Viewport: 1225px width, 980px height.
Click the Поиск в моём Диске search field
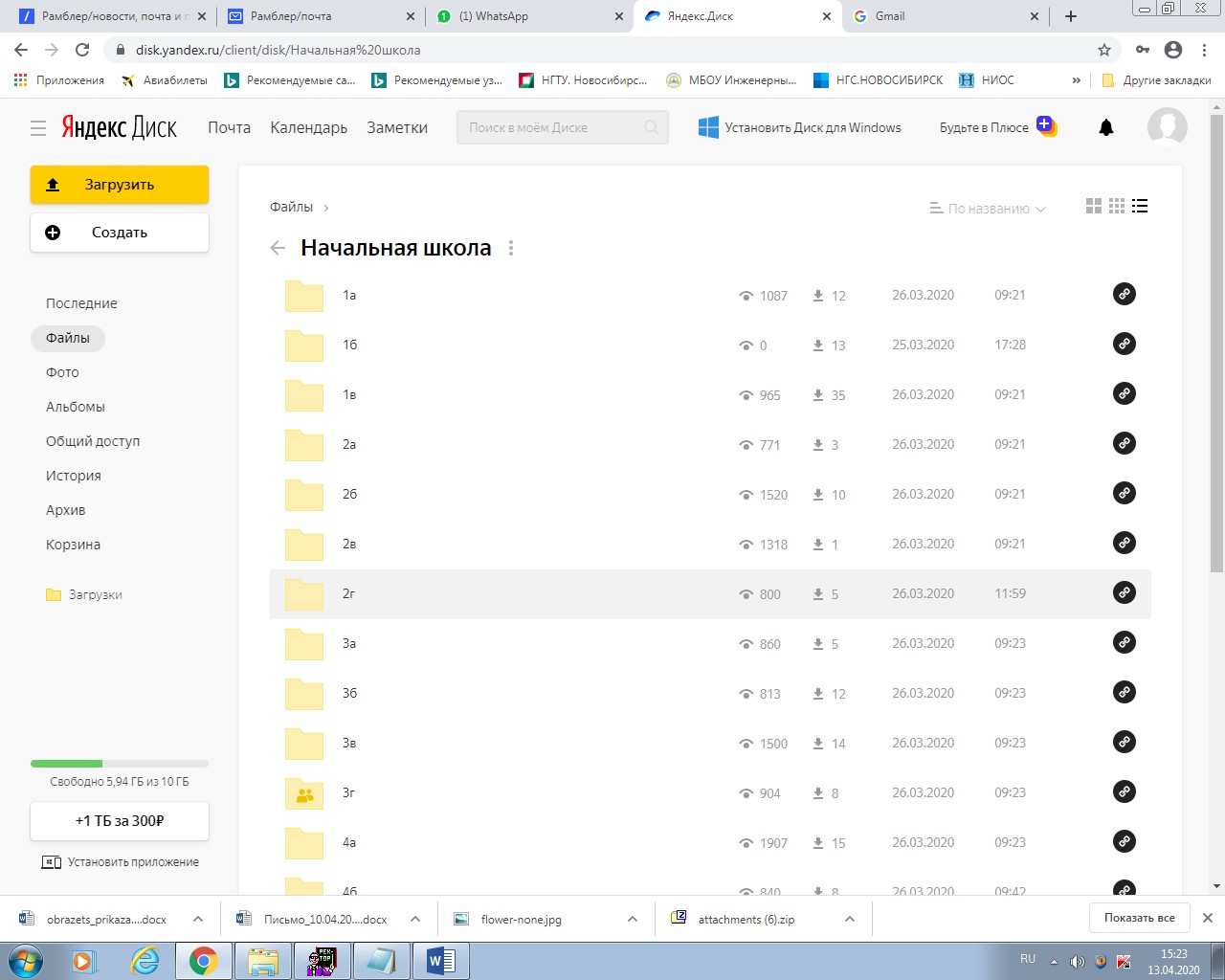pos(553,127)
